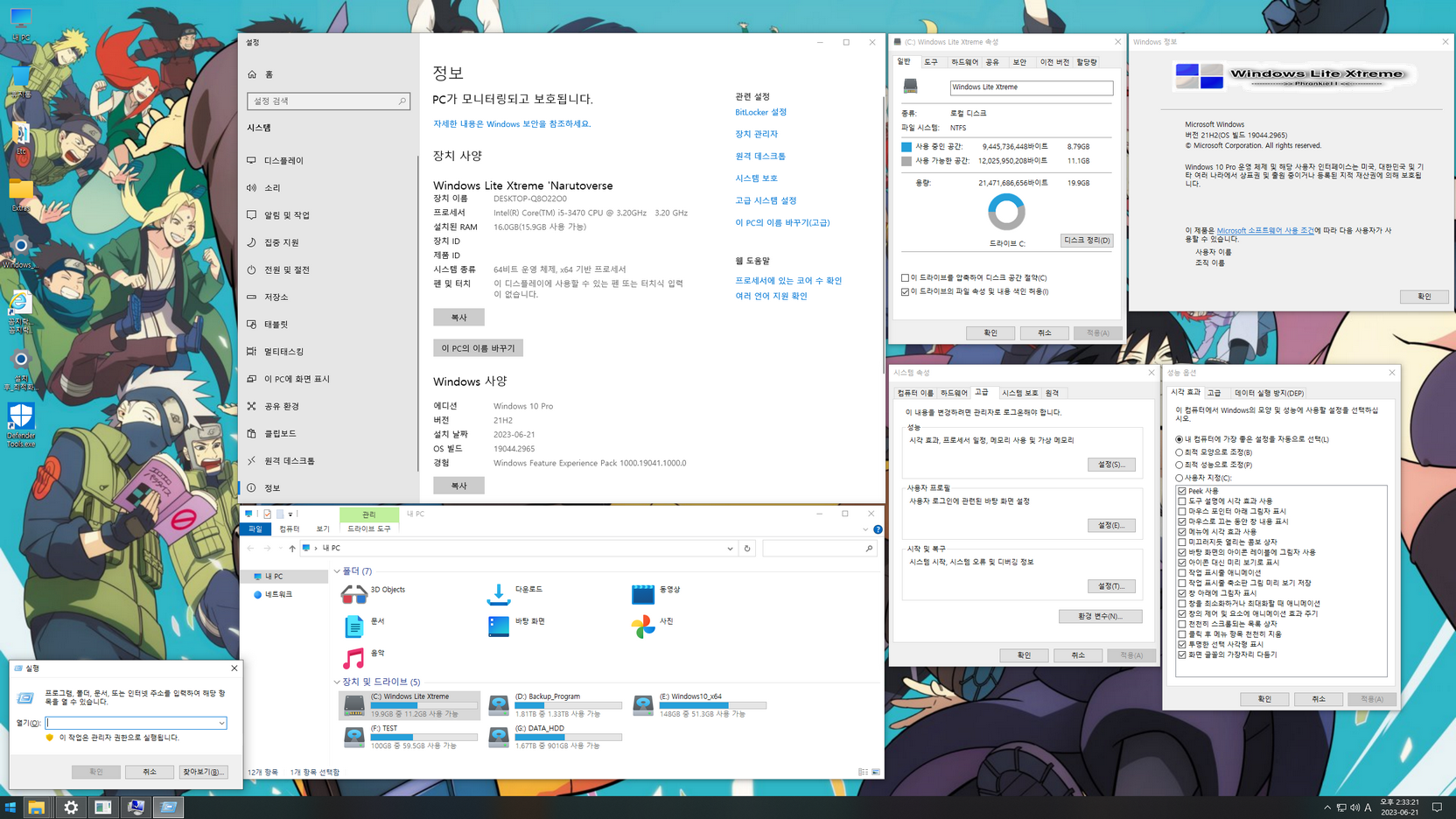The width and height of the screenshot is (1456, 819).
Task: Open the Explorer address bar history dropdown
Action: 730,549
